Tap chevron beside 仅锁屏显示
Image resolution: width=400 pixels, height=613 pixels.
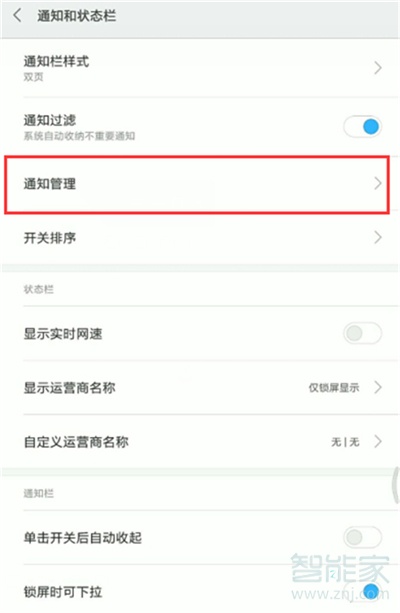378,387
